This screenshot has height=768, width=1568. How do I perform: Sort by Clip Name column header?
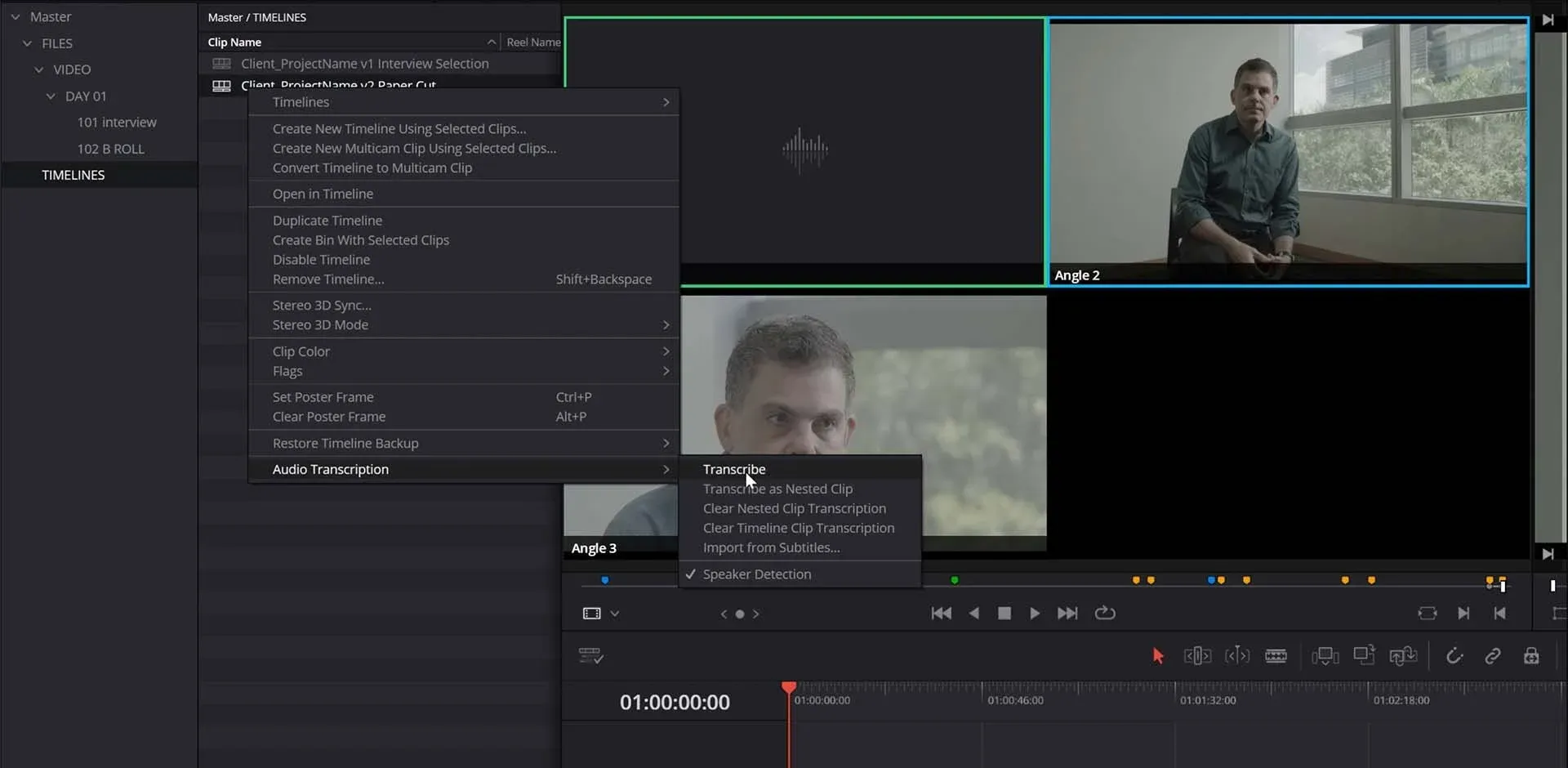(x=351, y=42)
